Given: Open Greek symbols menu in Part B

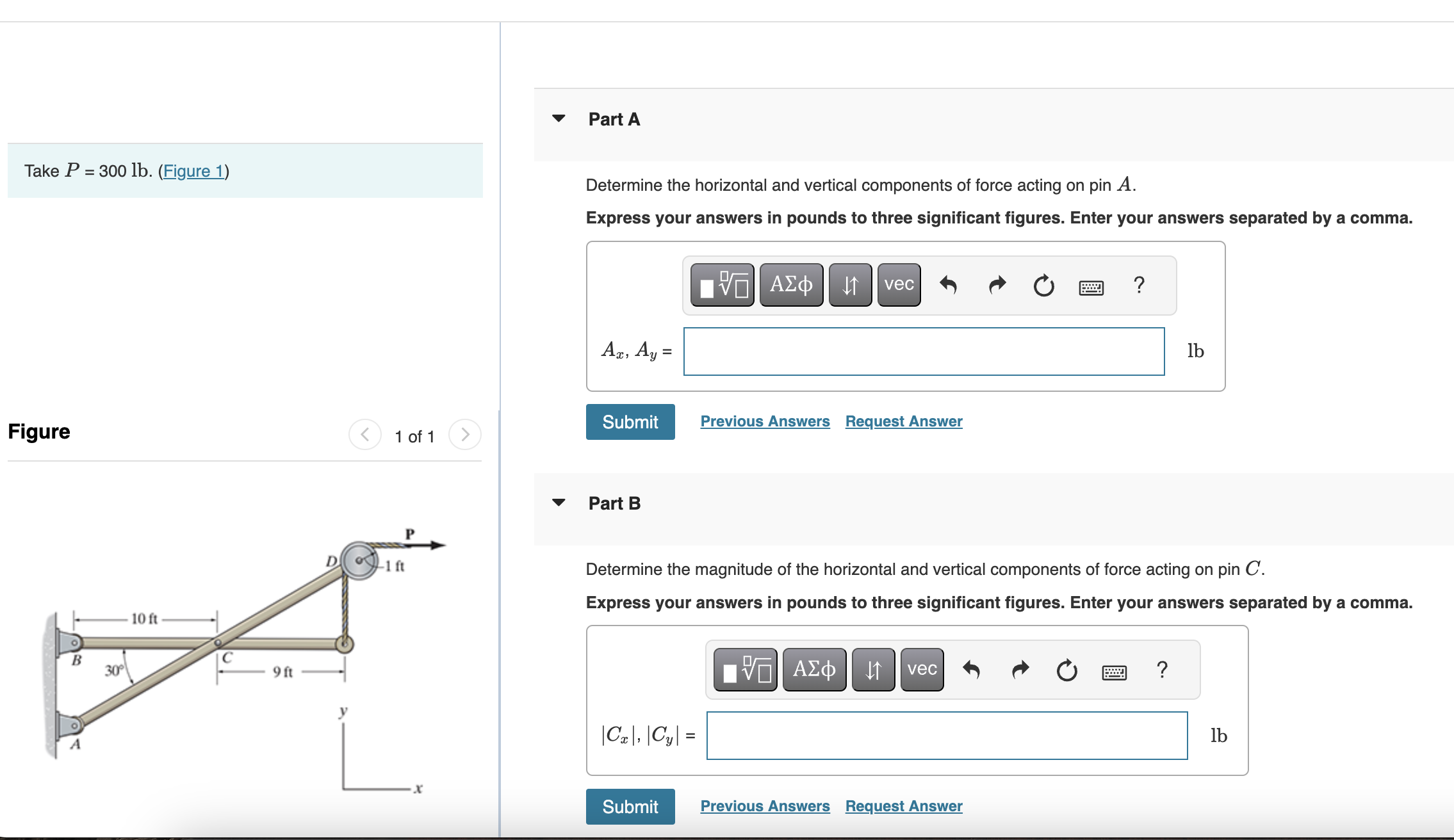Looking at the screenshot, I should pos(814,670).
